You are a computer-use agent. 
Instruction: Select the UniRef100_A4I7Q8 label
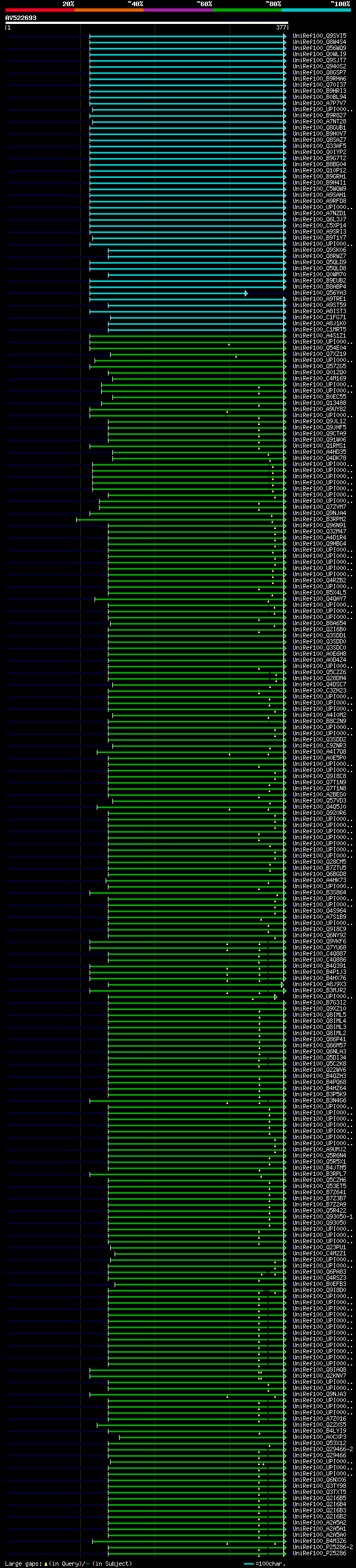319,752
